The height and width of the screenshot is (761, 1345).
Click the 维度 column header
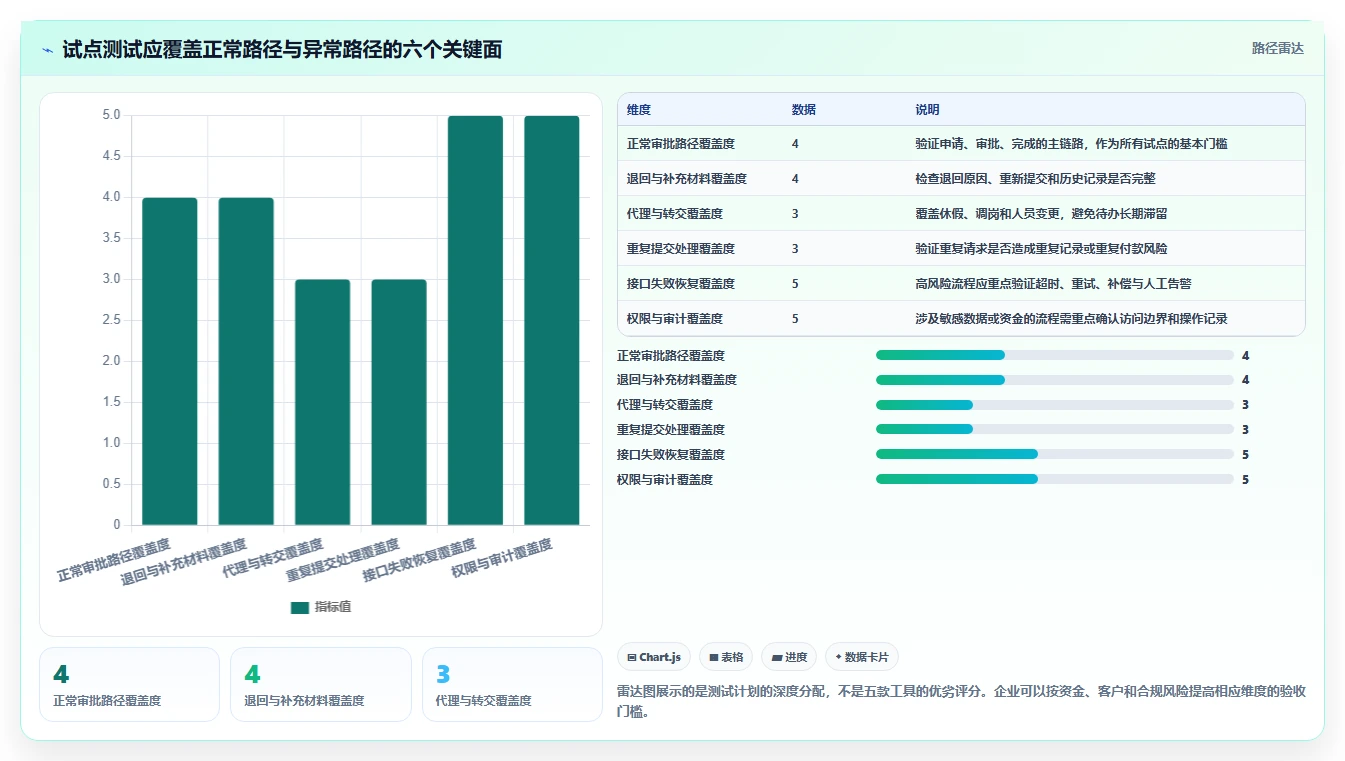click(639, 109)
